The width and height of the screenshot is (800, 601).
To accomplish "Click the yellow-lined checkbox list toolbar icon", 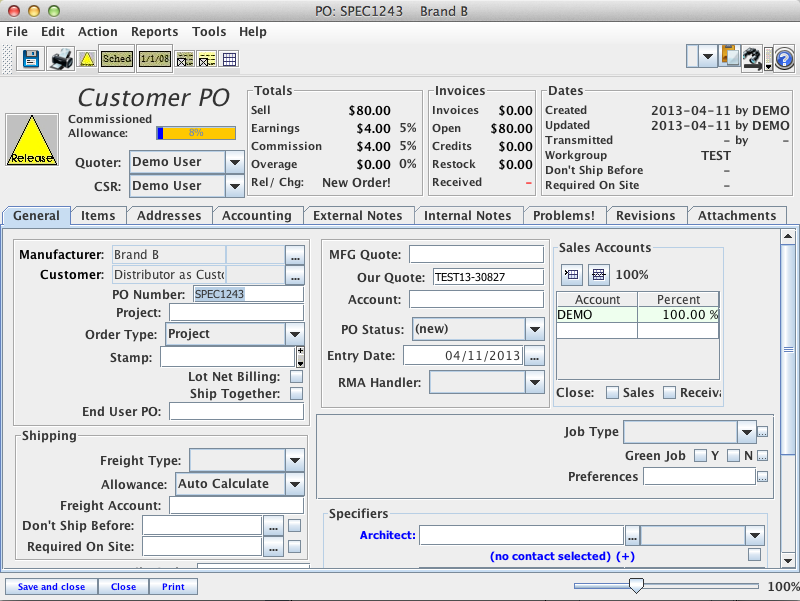I will pyautogui.click(x=207, y=59).
